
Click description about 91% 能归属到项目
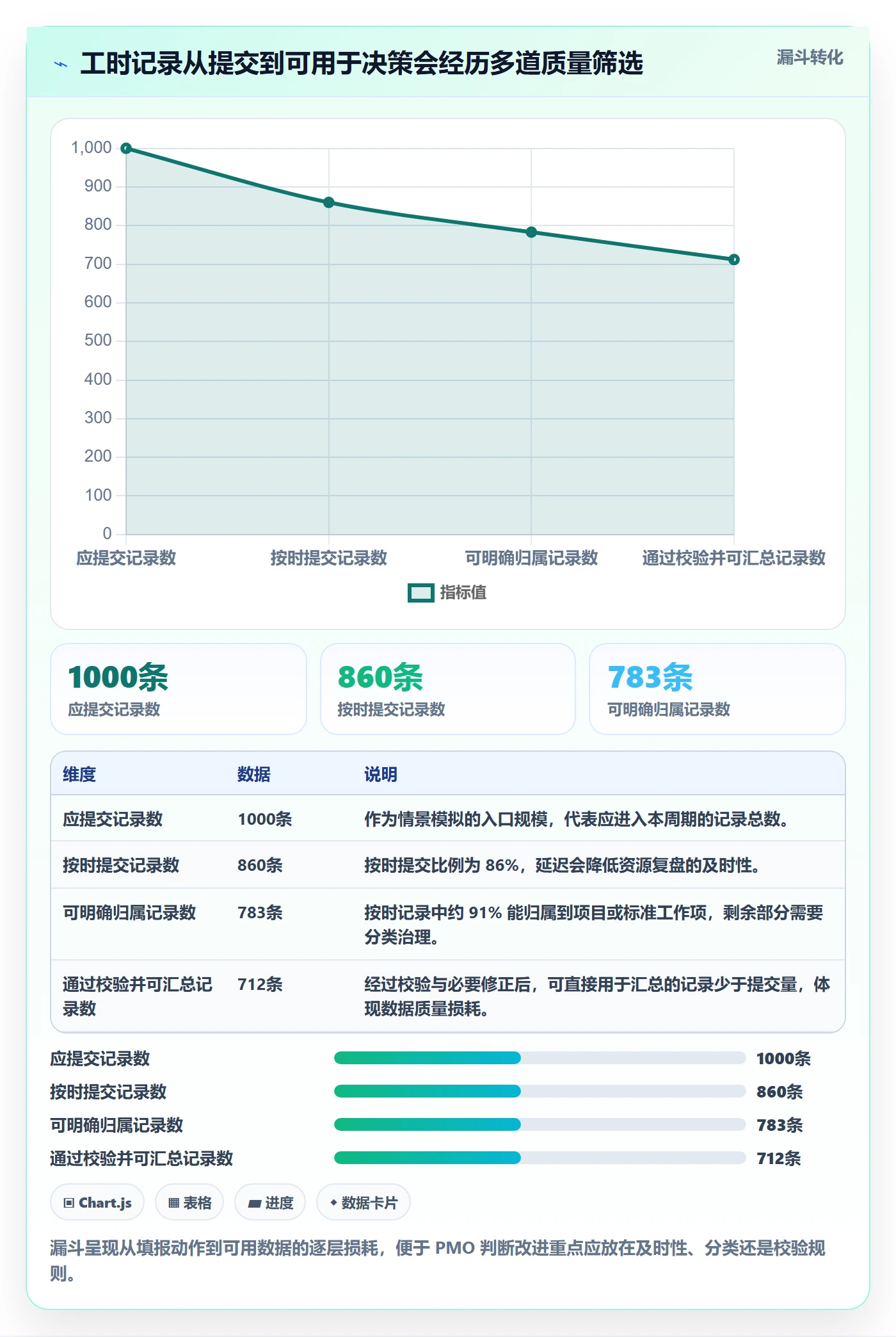tap(594, 925)
